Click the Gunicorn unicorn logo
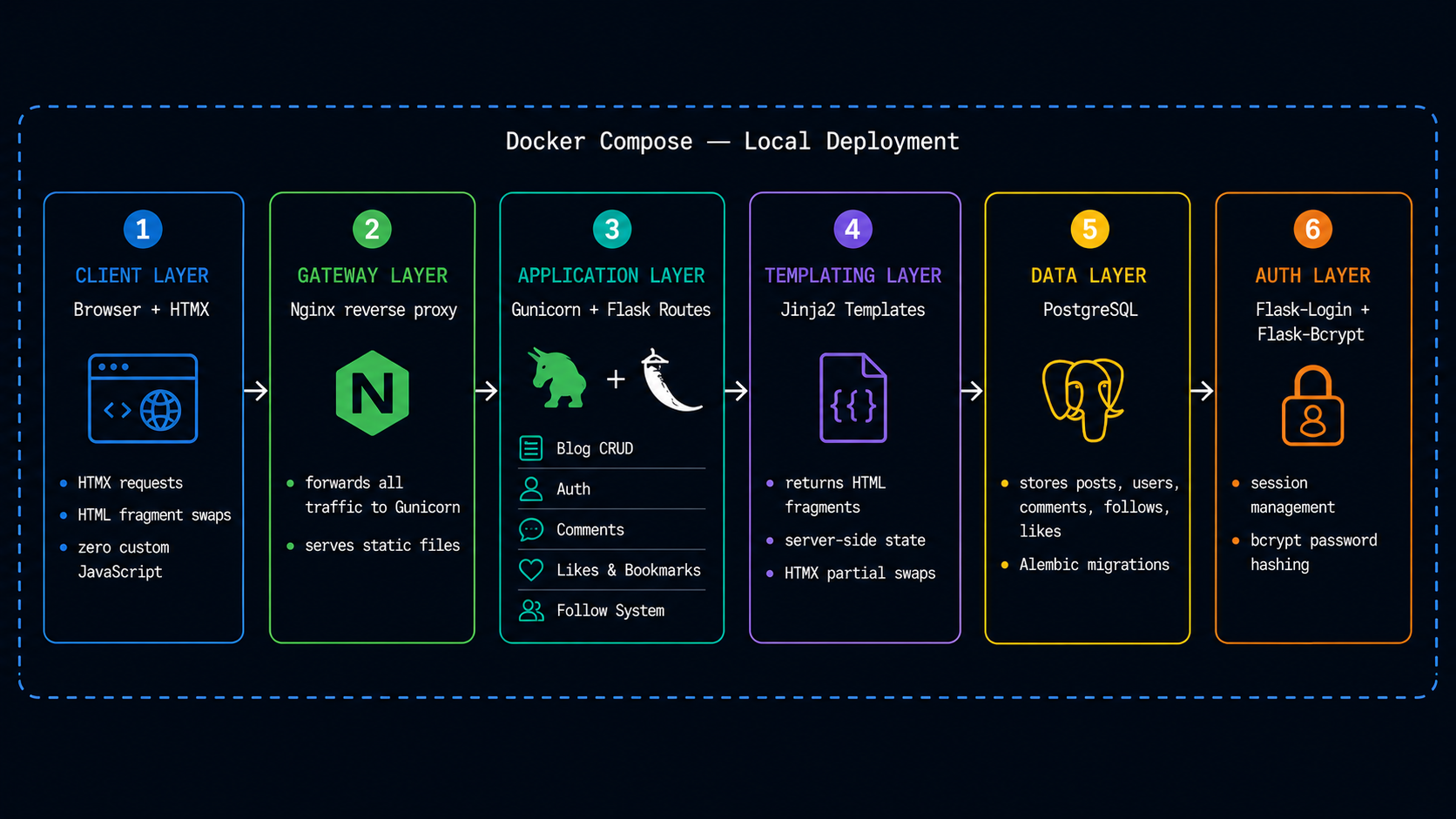 coord(558,378)
